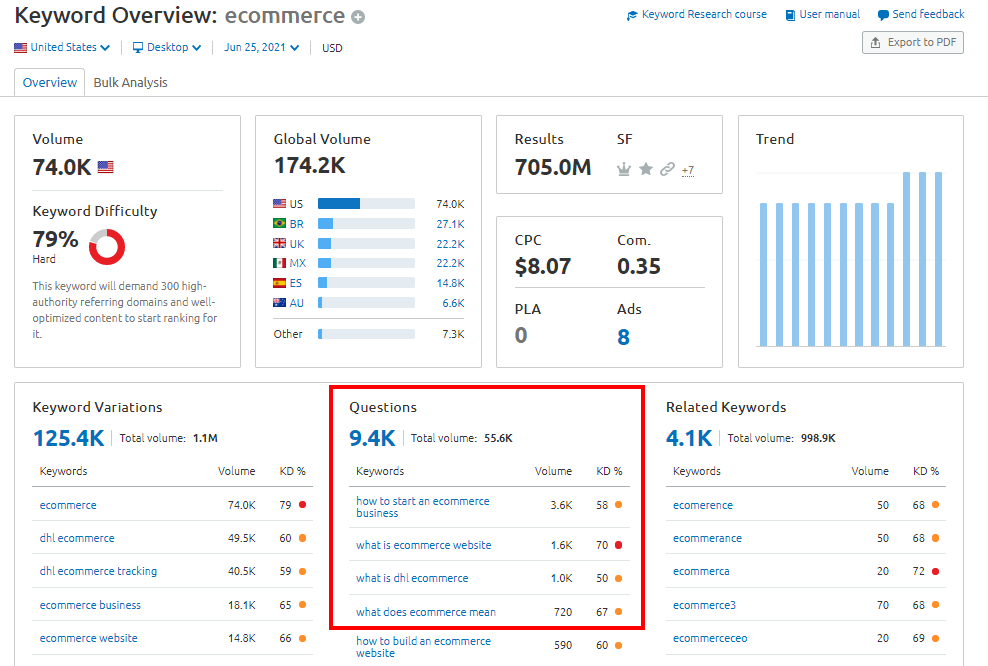Open the Desktop device dropdown
Viewport: 988px width, 666px height.
167,47
